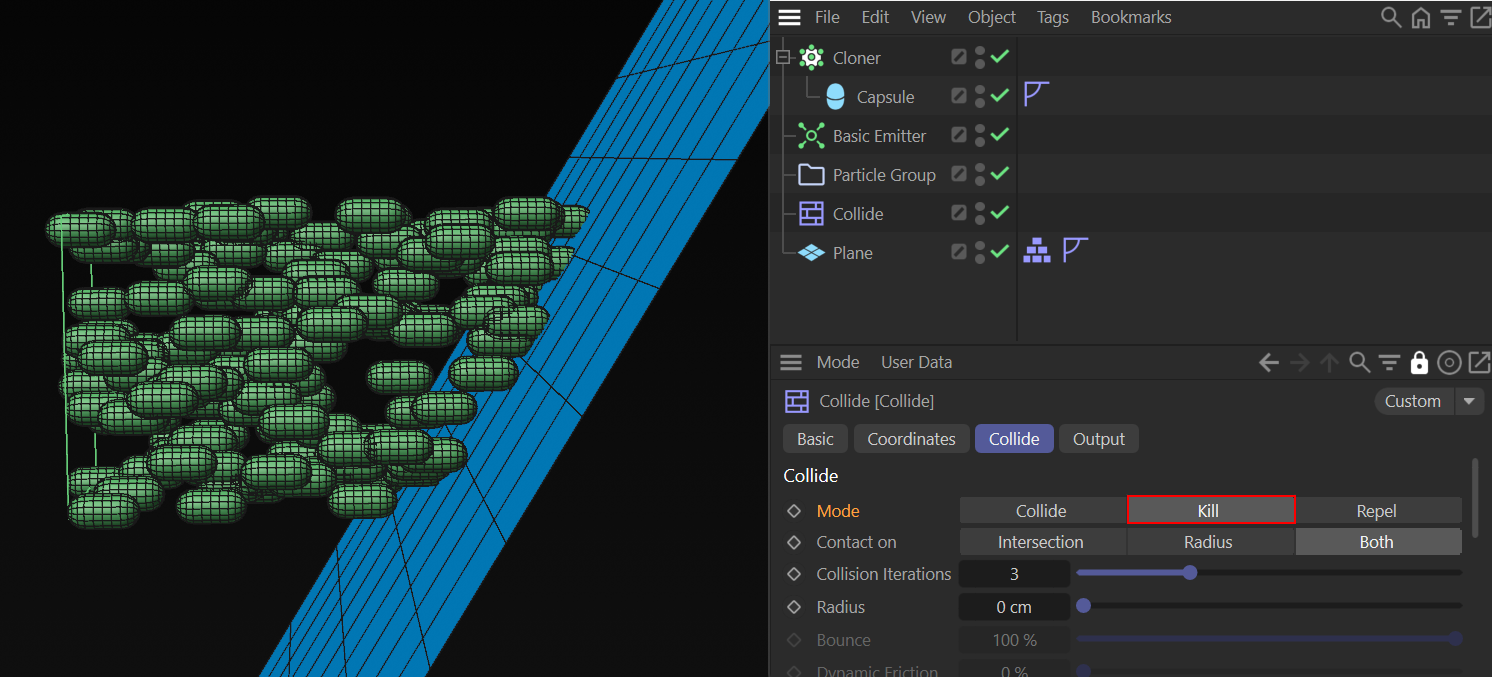
Task: Open the File menu
Action: 827,17
